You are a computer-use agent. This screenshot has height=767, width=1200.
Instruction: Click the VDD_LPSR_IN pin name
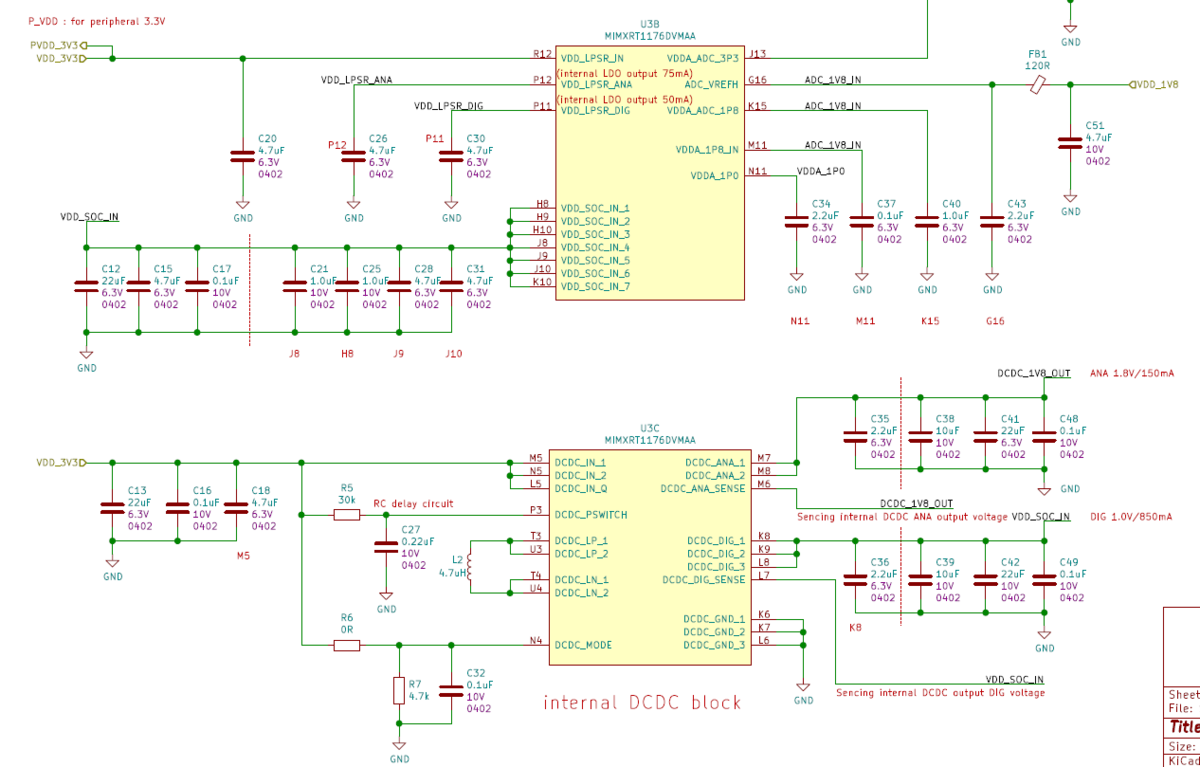point(592,58)
